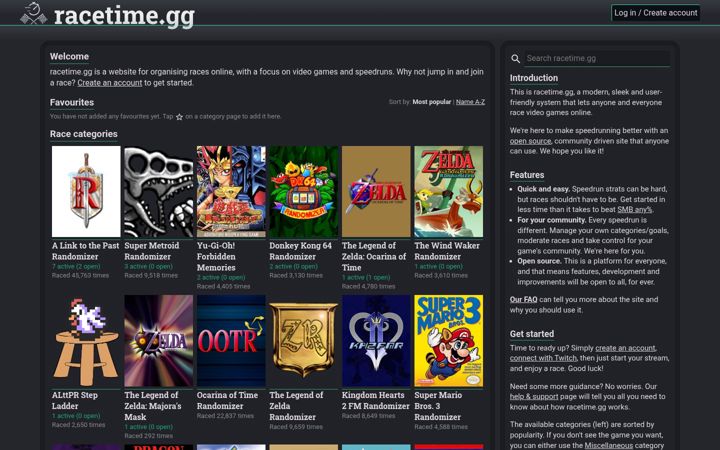This screenshot has width=720, height=450.
Task: Open the Our FAQ link
Action: [x=523, y=299]
